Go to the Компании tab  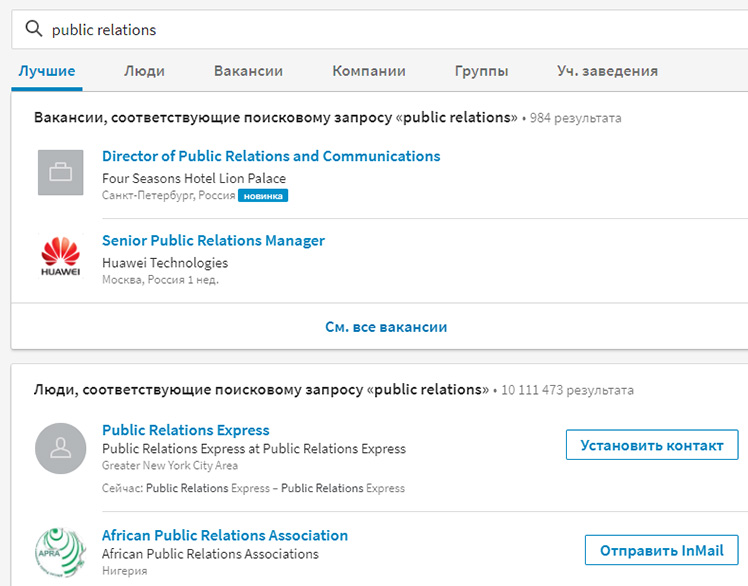point(369,71)
